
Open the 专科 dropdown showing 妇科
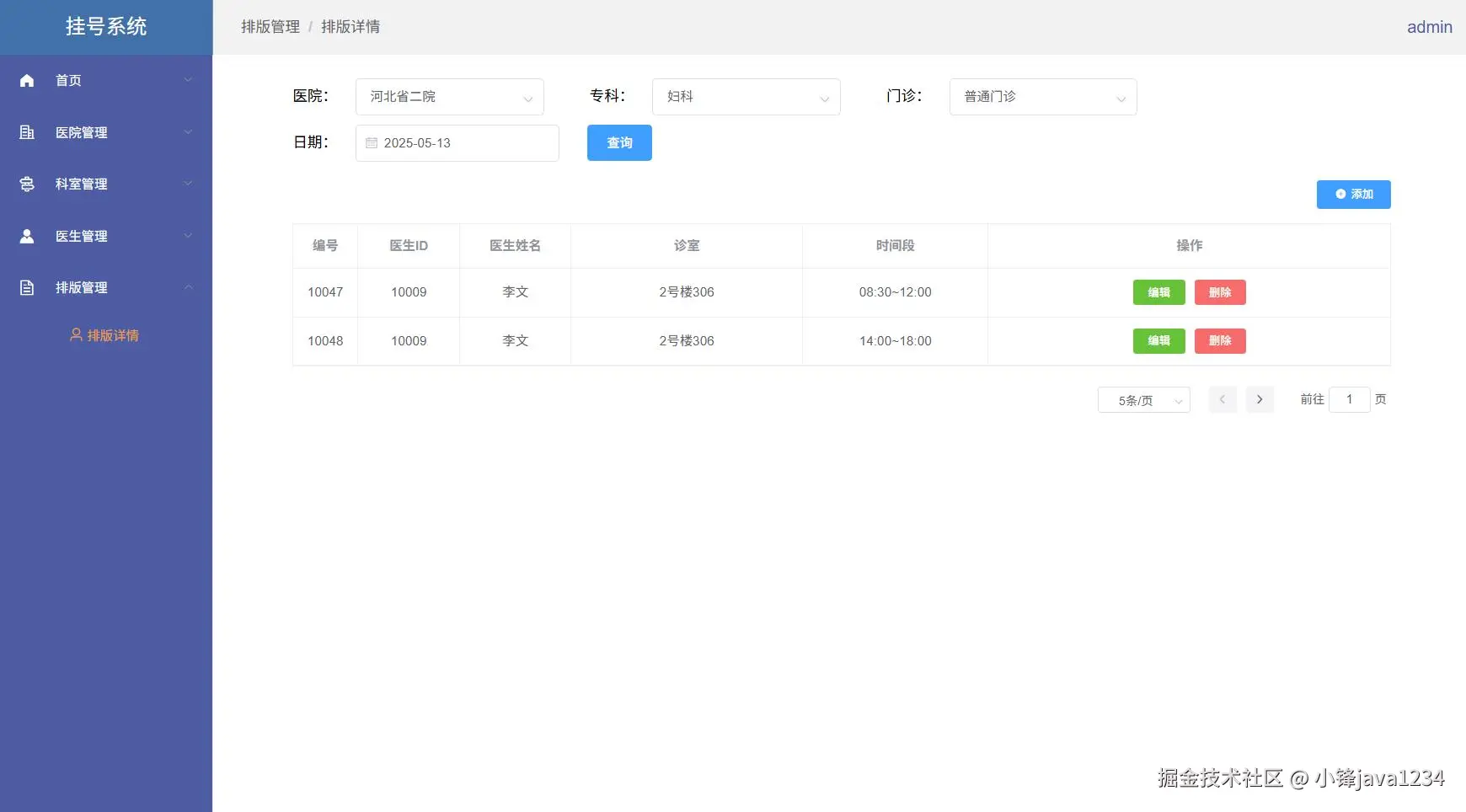[746, 97]
